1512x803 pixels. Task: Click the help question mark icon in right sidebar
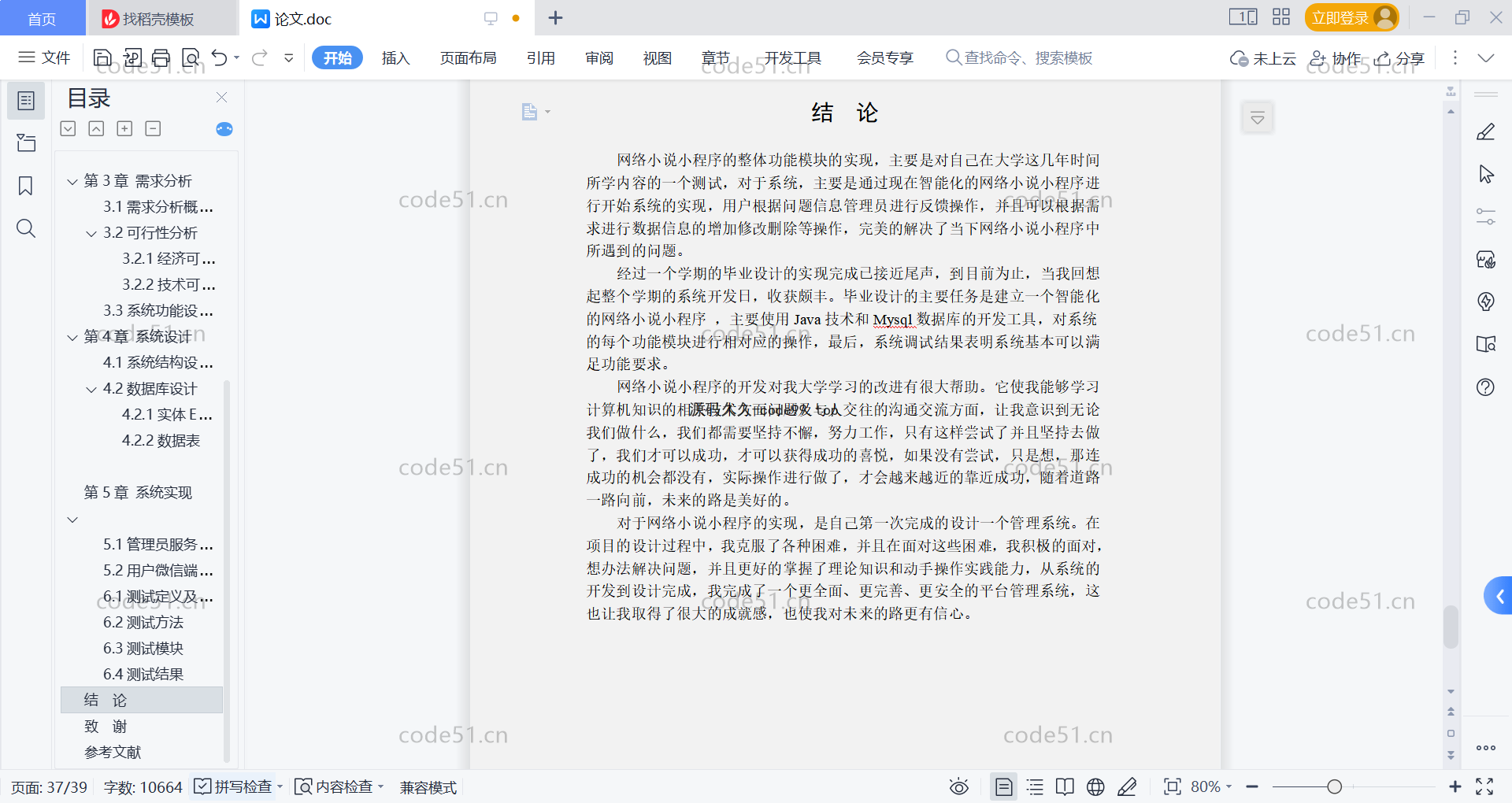click(1486, 387)
